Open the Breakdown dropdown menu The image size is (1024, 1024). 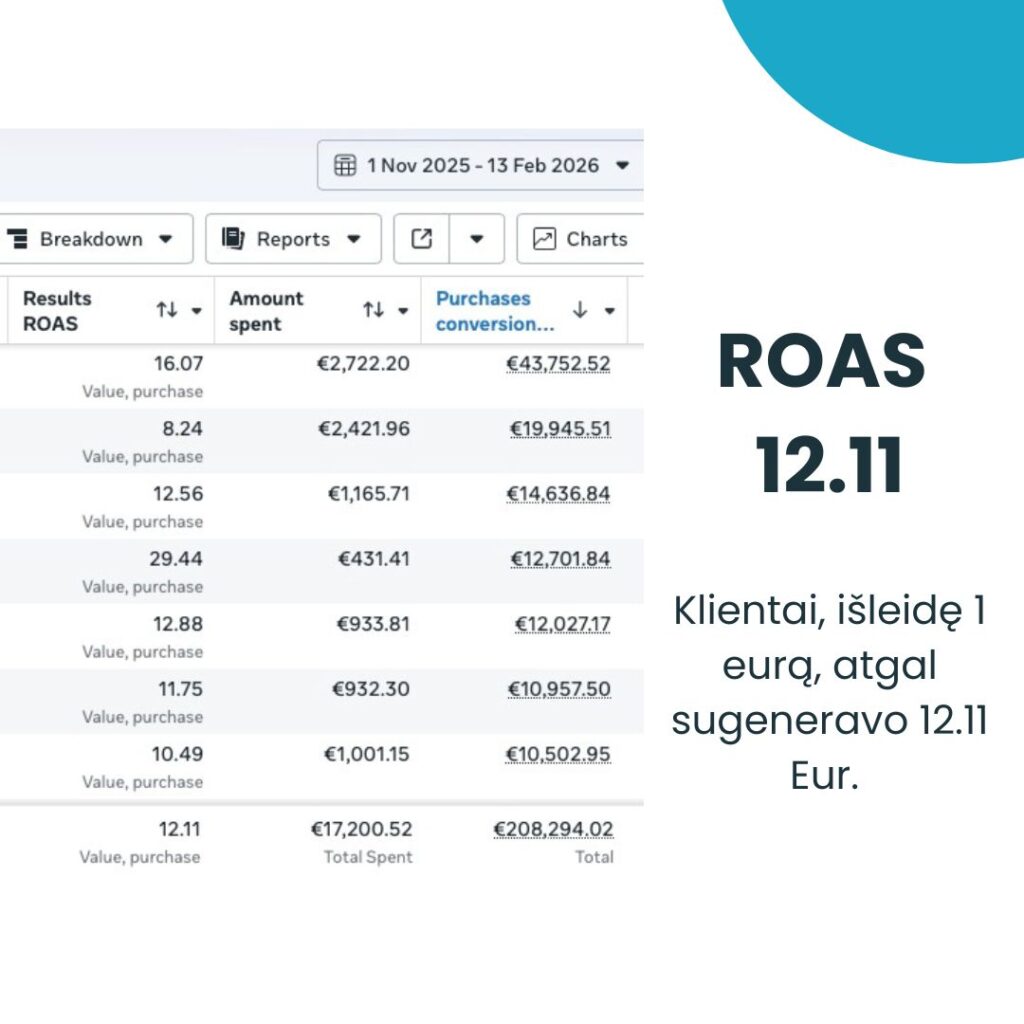(91, 239)
